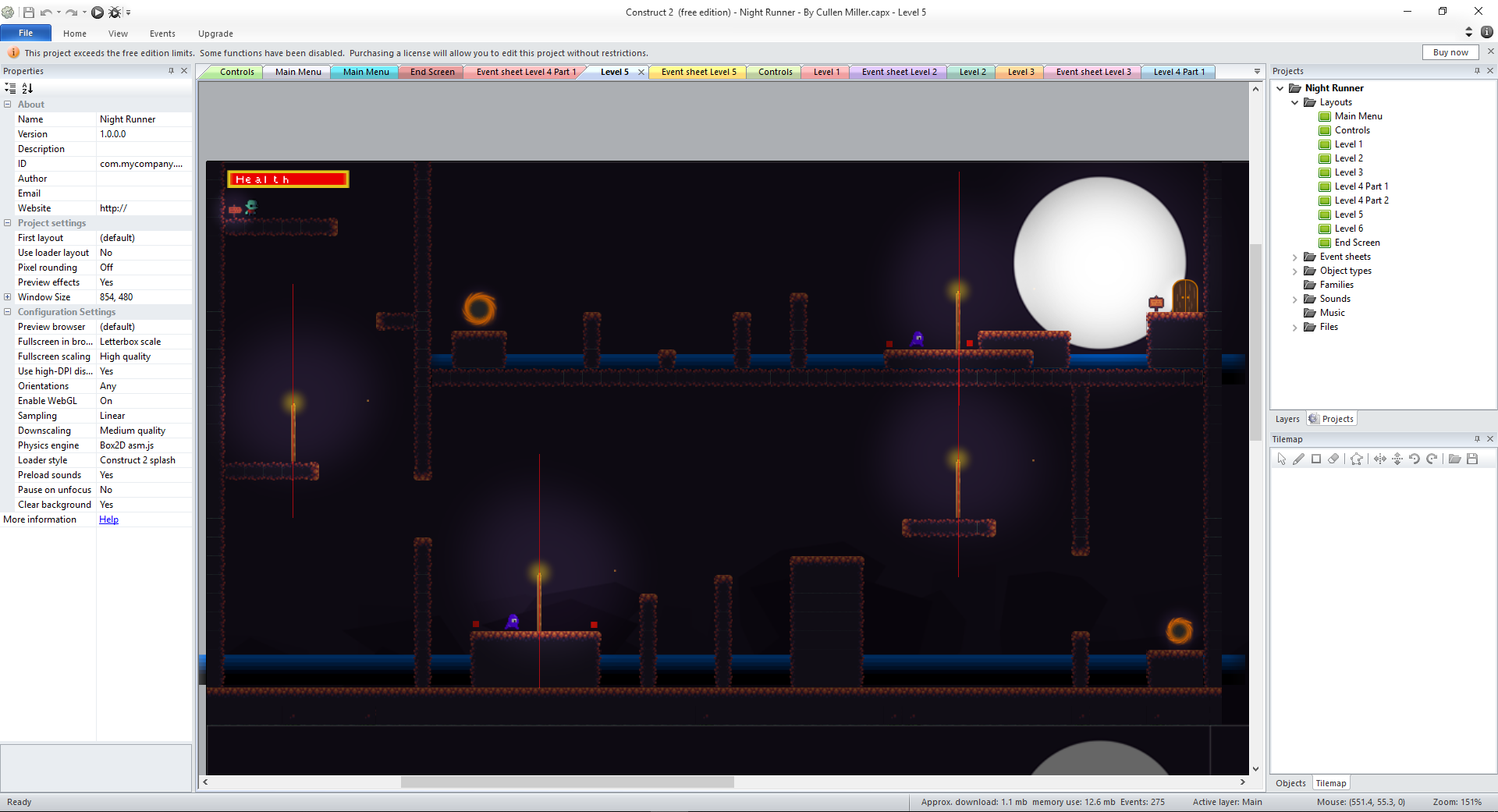The image size is (1498, 812).
Task: Choose the Tilemap pencil tool
Action: [x=1298, y=459]
